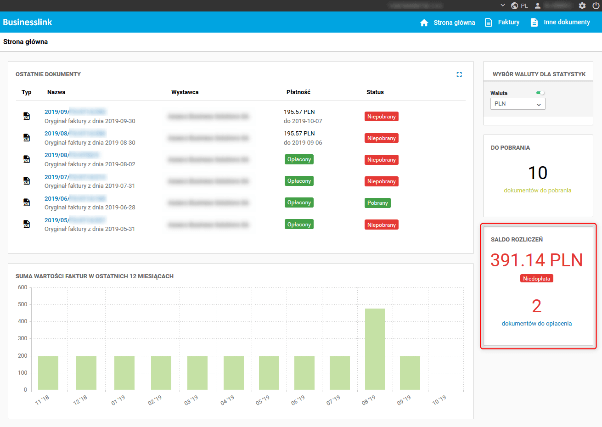Open invoice link 2019/06

(x=75, y=198)
